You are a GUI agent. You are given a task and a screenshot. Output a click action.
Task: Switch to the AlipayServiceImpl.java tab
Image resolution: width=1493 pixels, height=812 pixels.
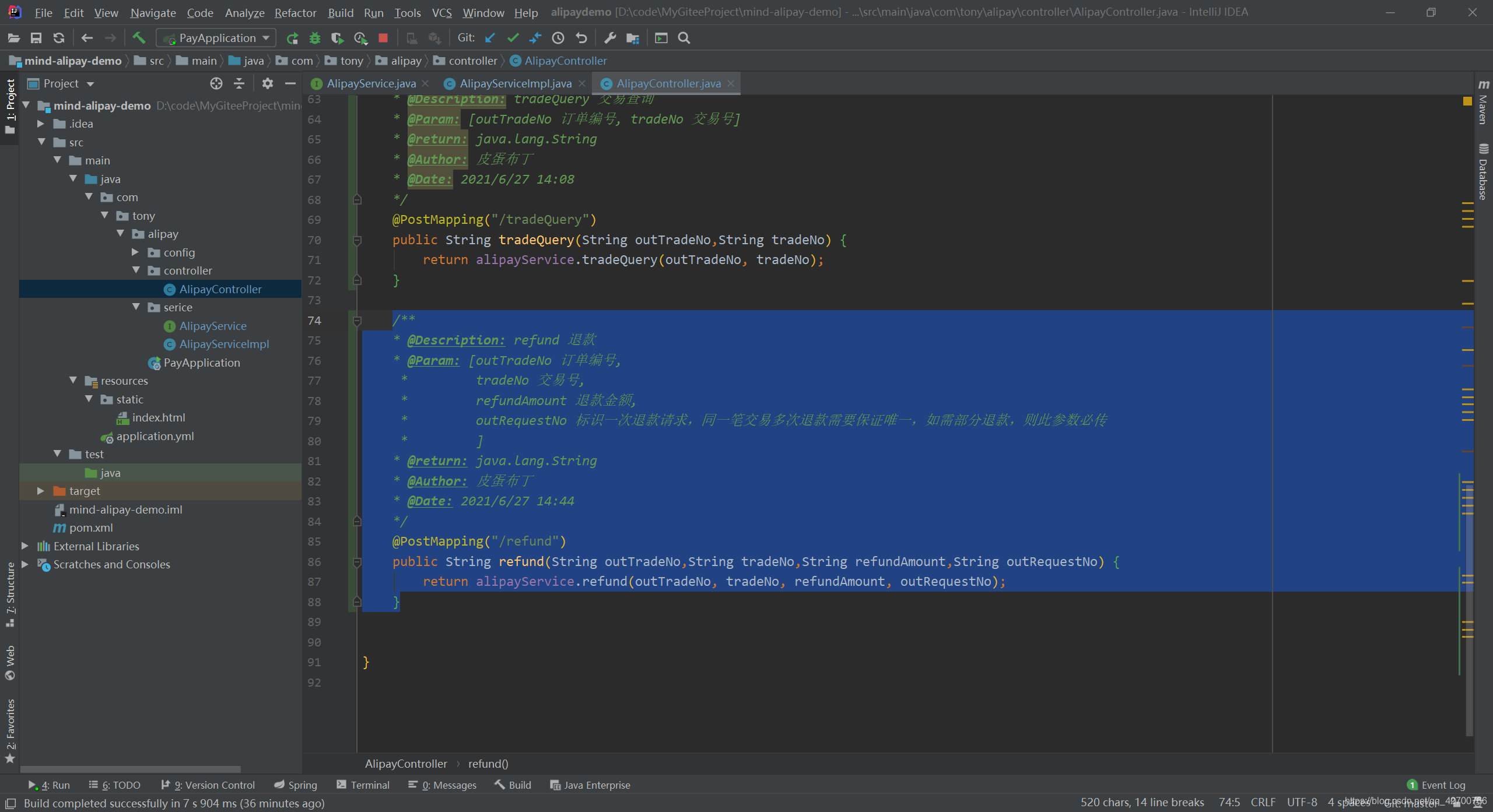click(x=515, y=83)
